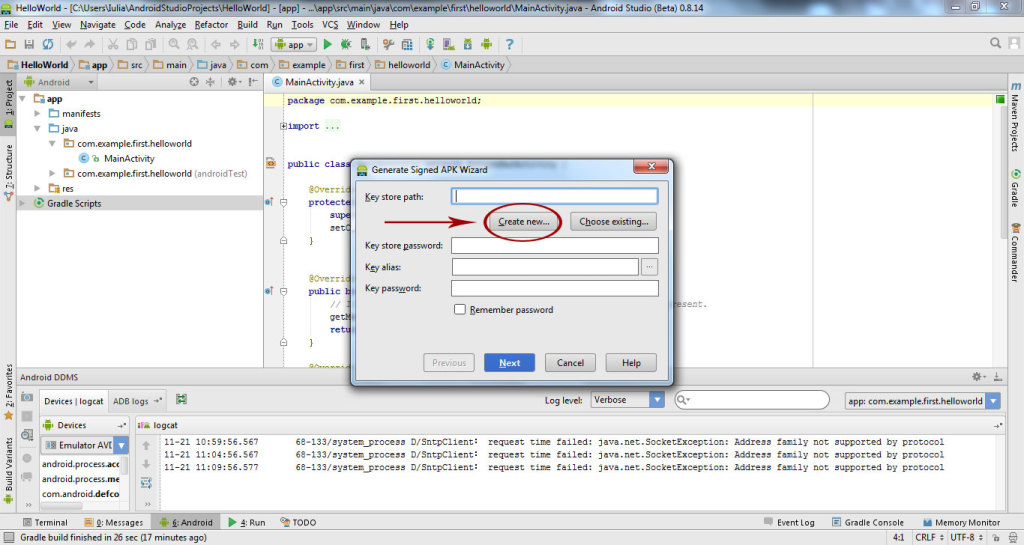Expand the Gradle Scripts node
This screenshot has width=1024, height=545.
(x=23, y=204)
